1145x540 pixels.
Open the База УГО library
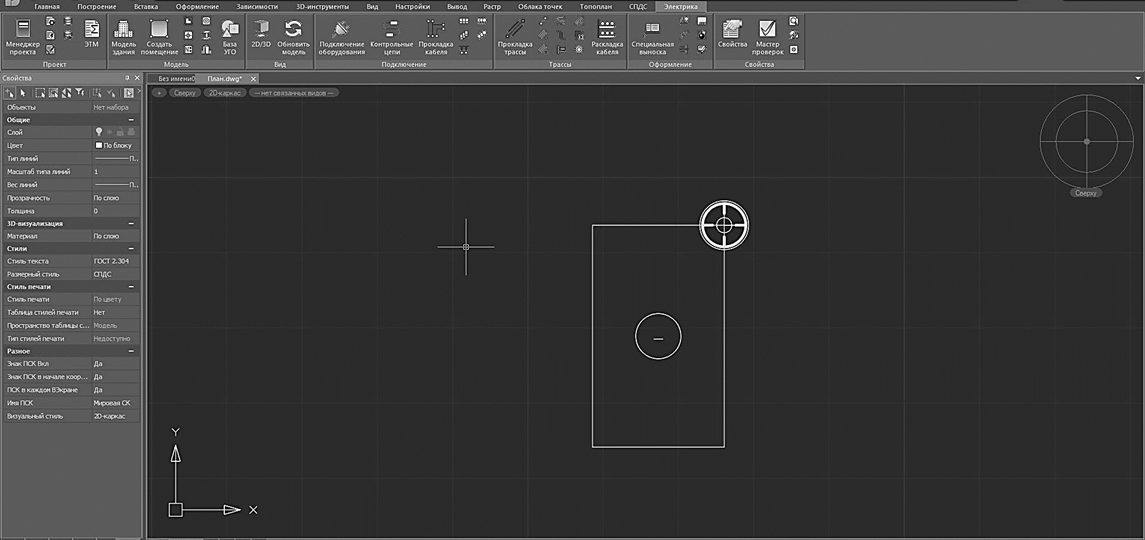pyautogui.click(x=230, y=35)
